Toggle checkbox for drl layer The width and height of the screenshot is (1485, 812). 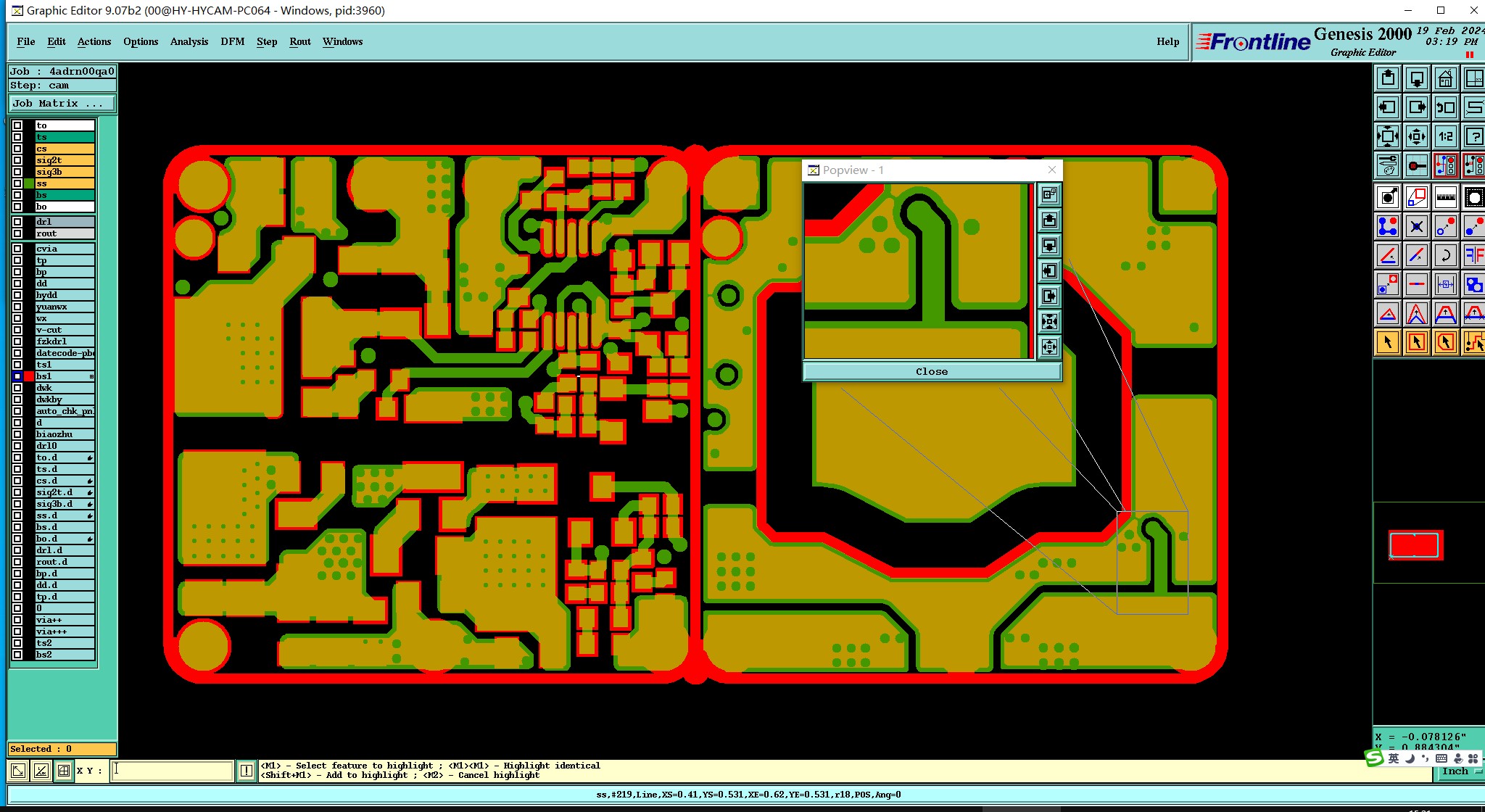tap(17, 222)
